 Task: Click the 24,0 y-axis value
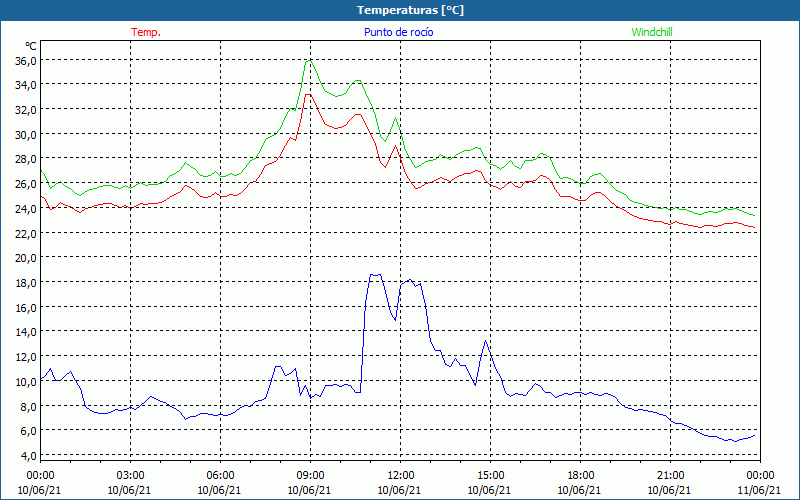(x=26, y=209)
